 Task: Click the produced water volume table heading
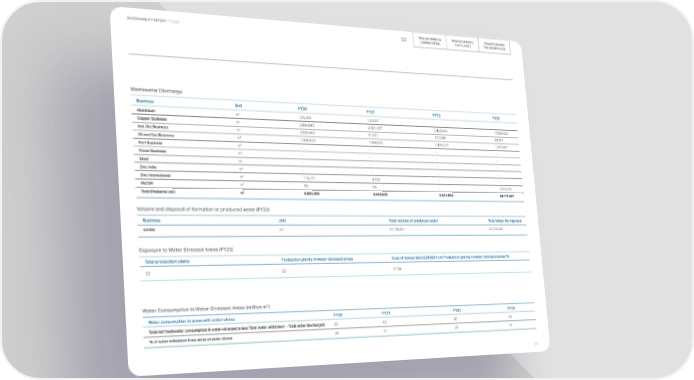(x=203, y=209)
